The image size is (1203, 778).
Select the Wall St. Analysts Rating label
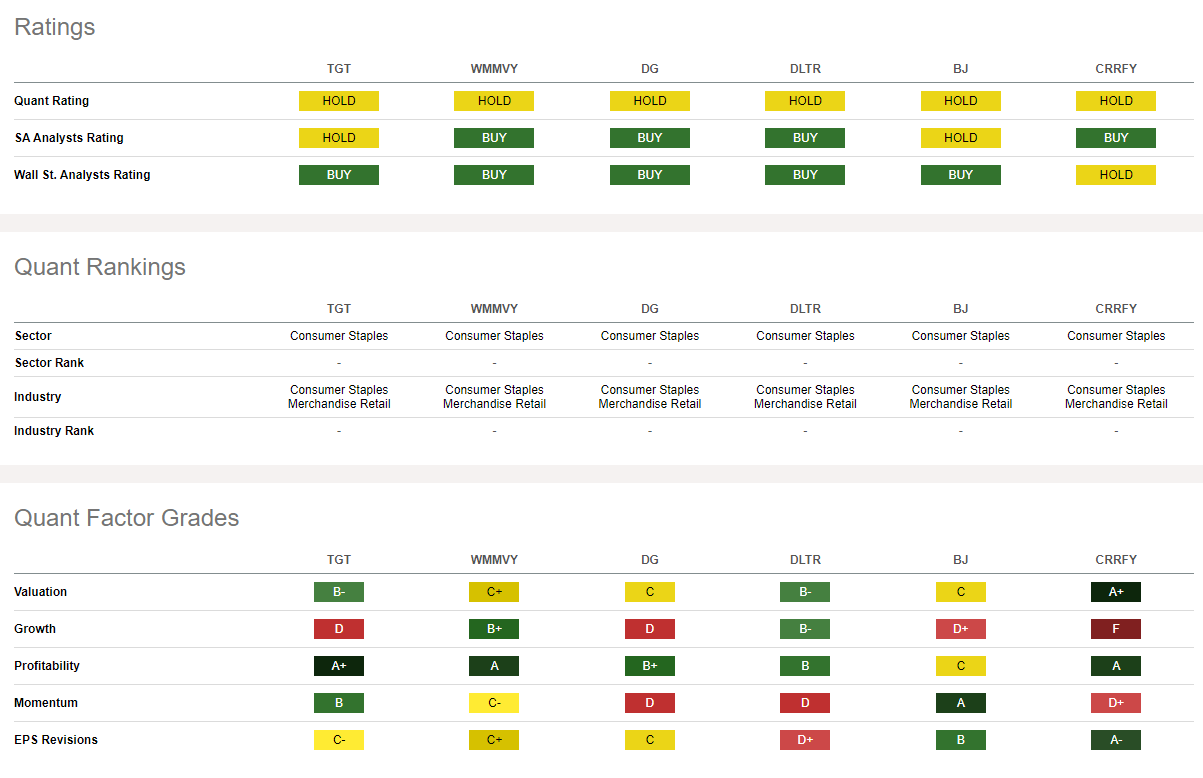82,175
